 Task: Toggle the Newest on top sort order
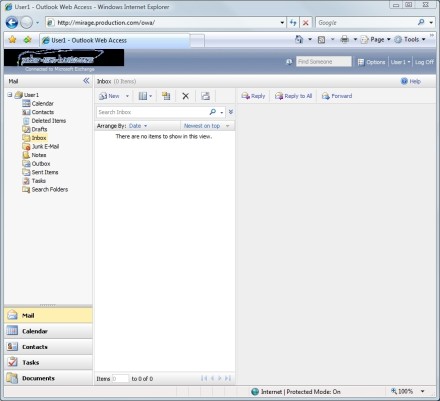206,126
